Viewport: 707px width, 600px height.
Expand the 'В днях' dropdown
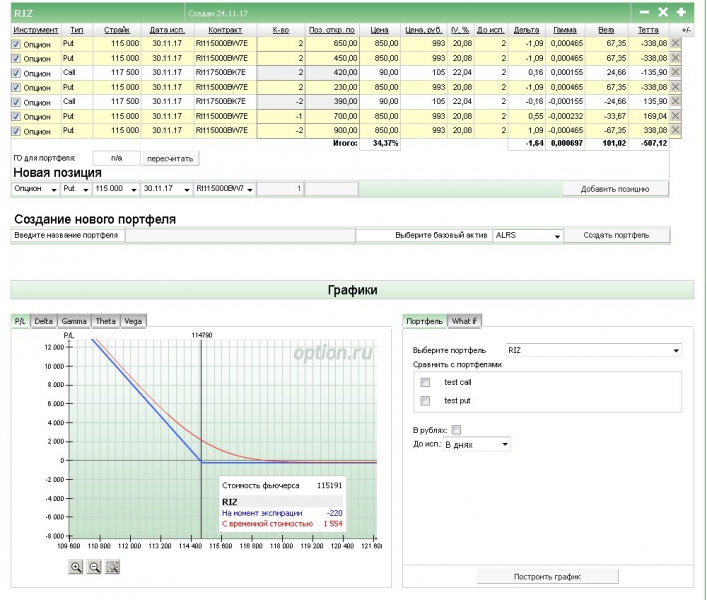click(476, 443)
